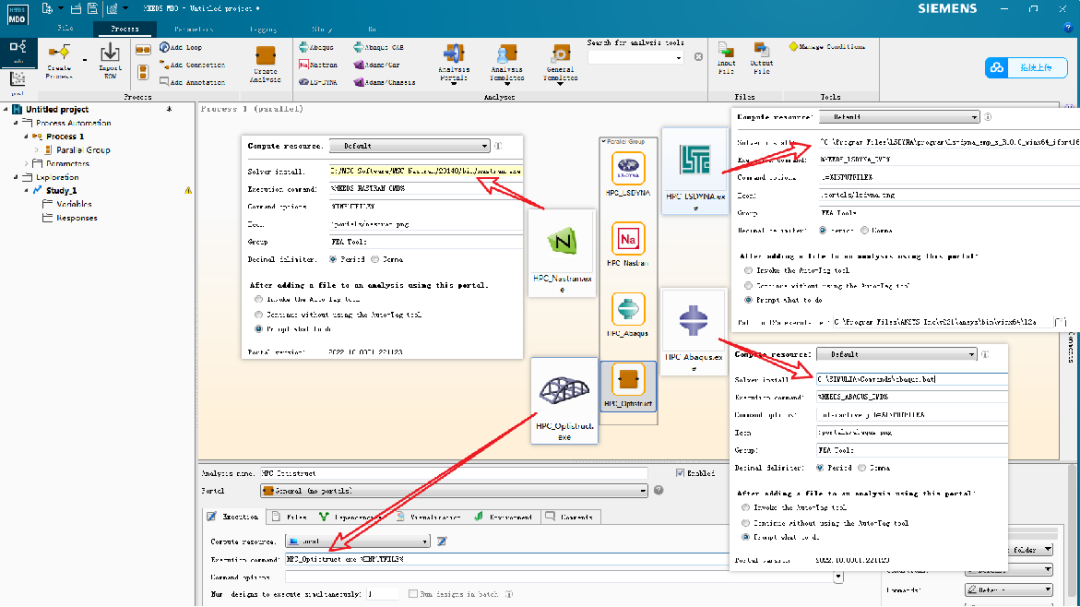
Task: Select the Nastran analysis tool in the ribbon
Action: pos(318,65)
